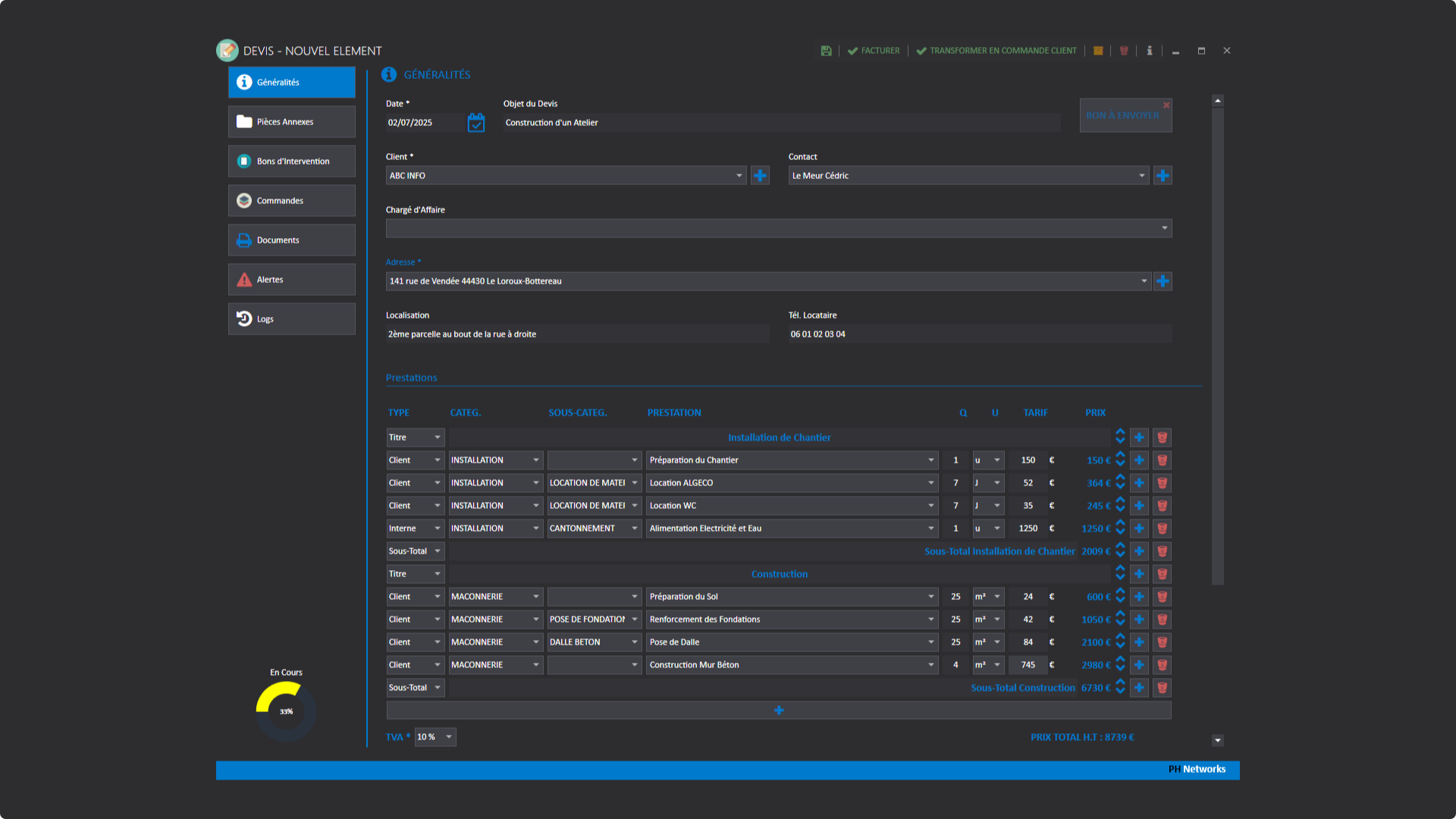Expand the Chargé d'Affaire dropdown
Image resolution: width=1456 pixels, height=819 pixels.
pos(779,228)
